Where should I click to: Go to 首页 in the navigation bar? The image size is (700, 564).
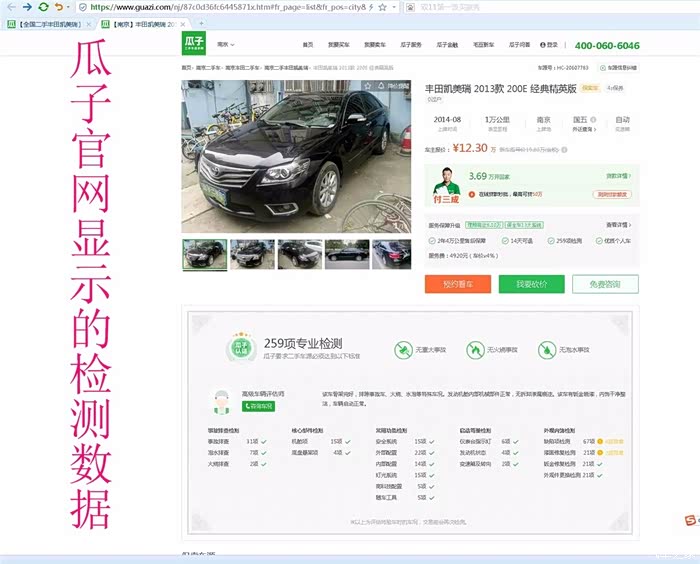308,45
